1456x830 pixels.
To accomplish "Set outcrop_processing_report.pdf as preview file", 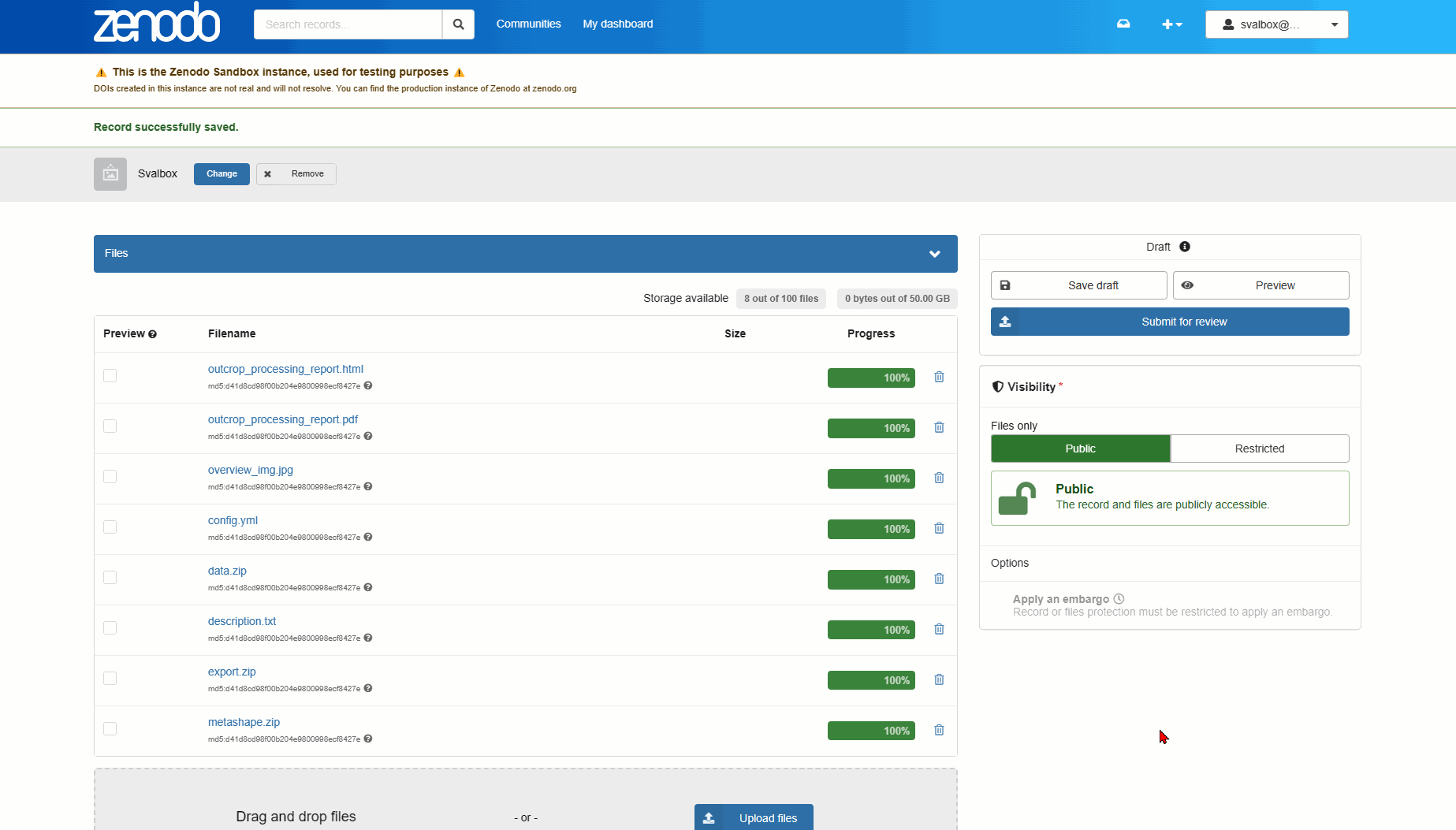I will 110,426.
